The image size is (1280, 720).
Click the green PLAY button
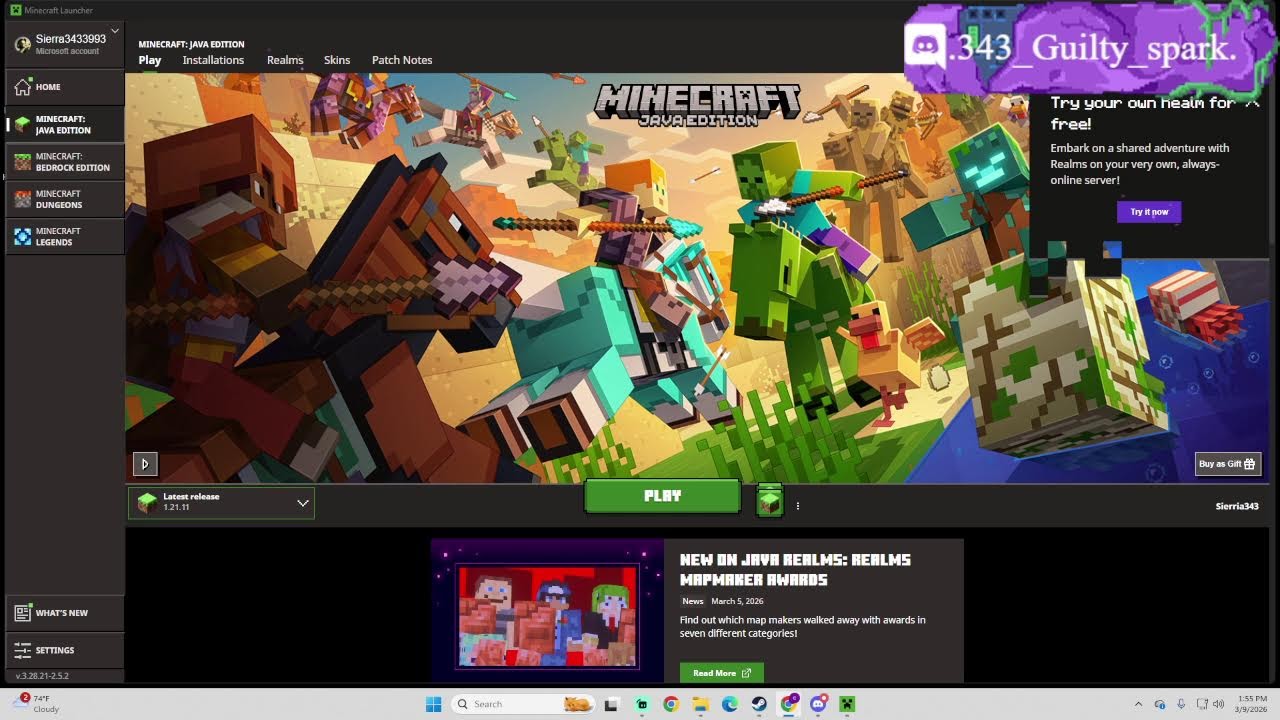662,496
